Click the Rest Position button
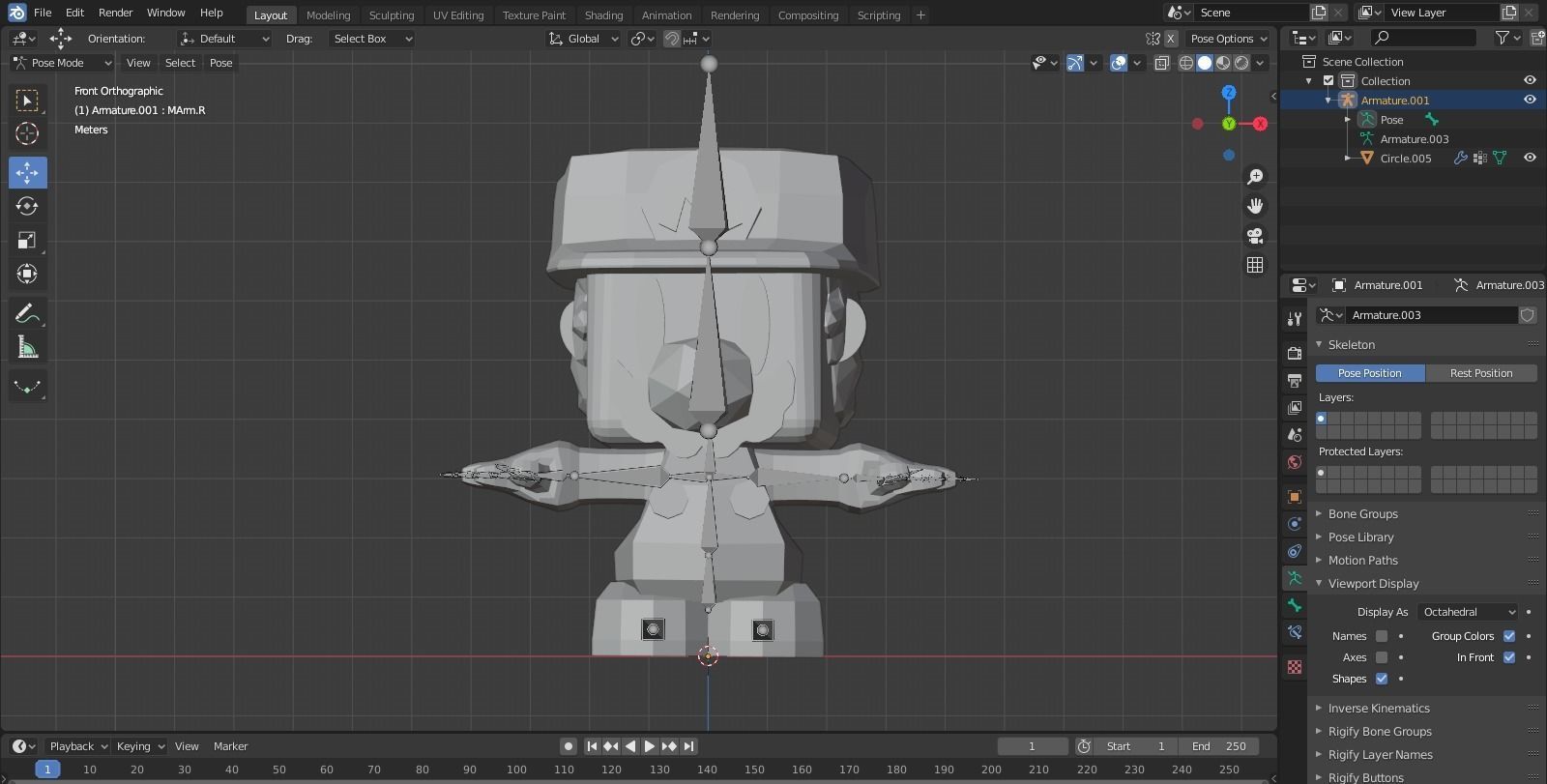 coord(1481,373)
